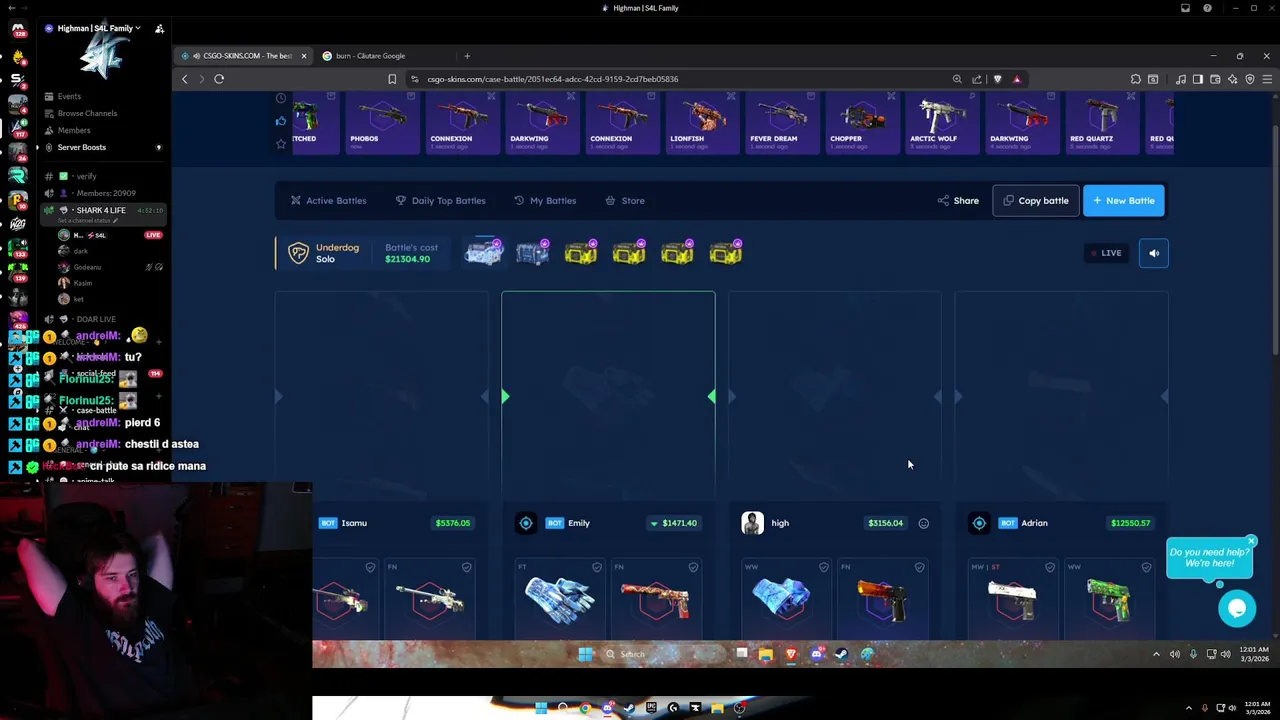
Task: Toggle the check badge on Emily's red Deagle
Action: [x=693, y=567]
